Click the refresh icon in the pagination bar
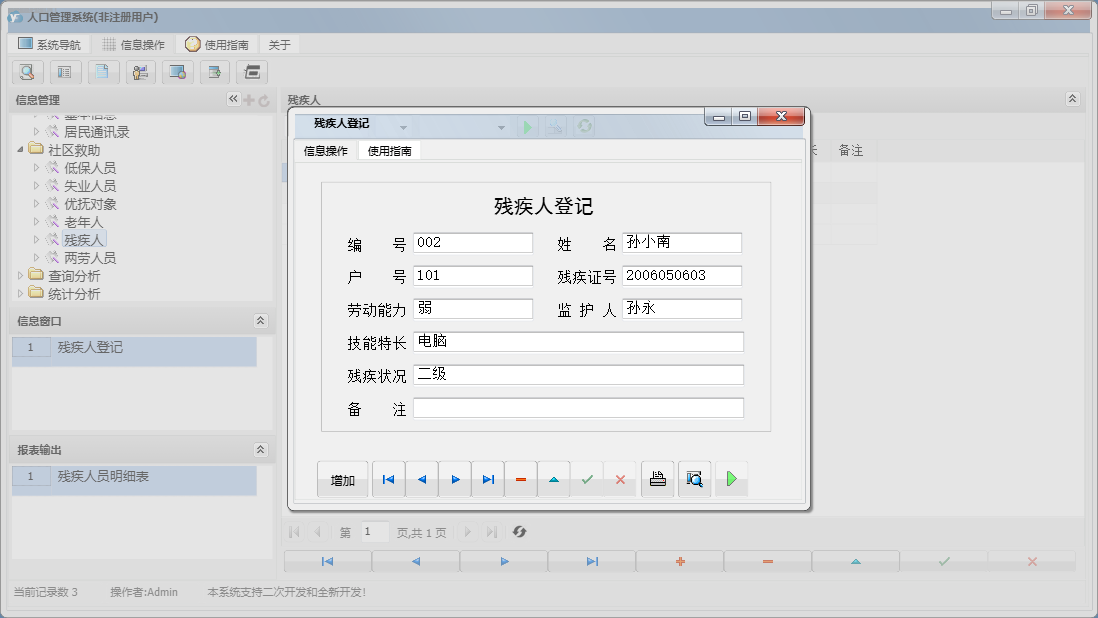The image size is (1098, 618). tap(519, 532)
